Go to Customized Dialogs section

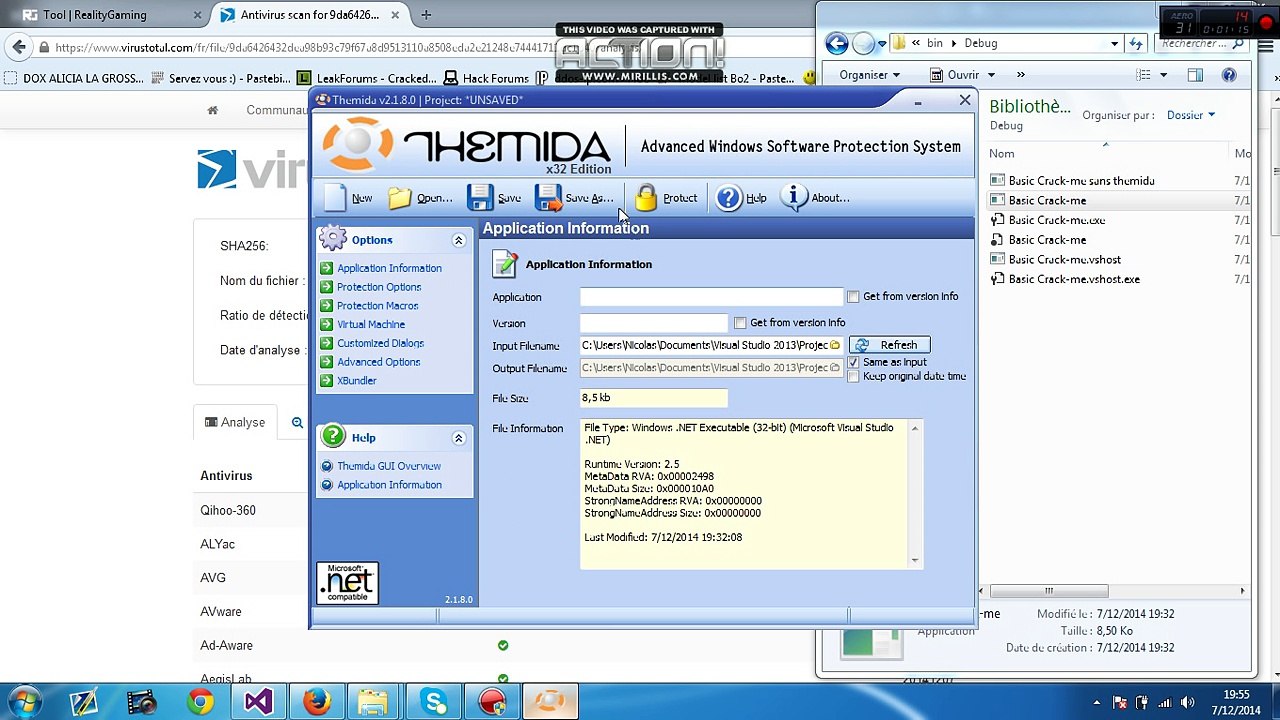[x=380, y=343]
